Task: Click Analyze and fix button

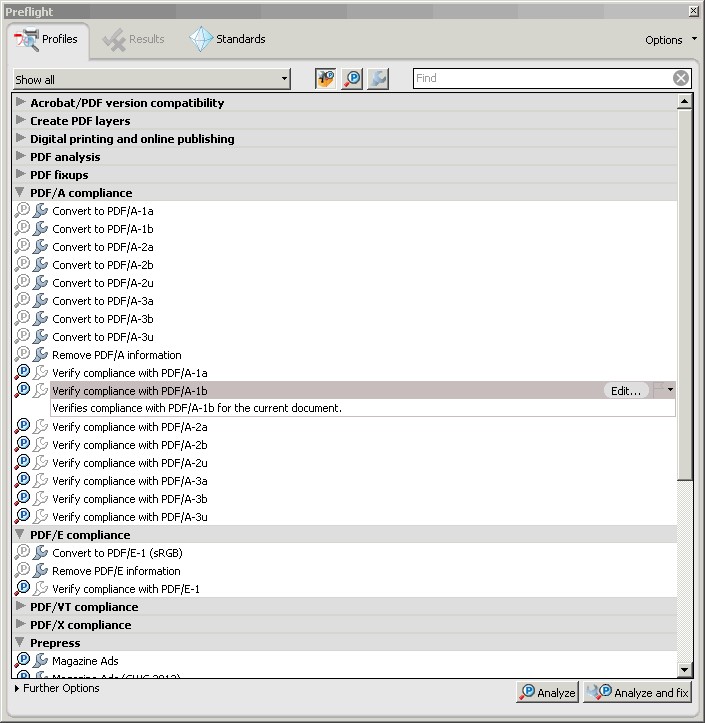Action: (638, 693)
